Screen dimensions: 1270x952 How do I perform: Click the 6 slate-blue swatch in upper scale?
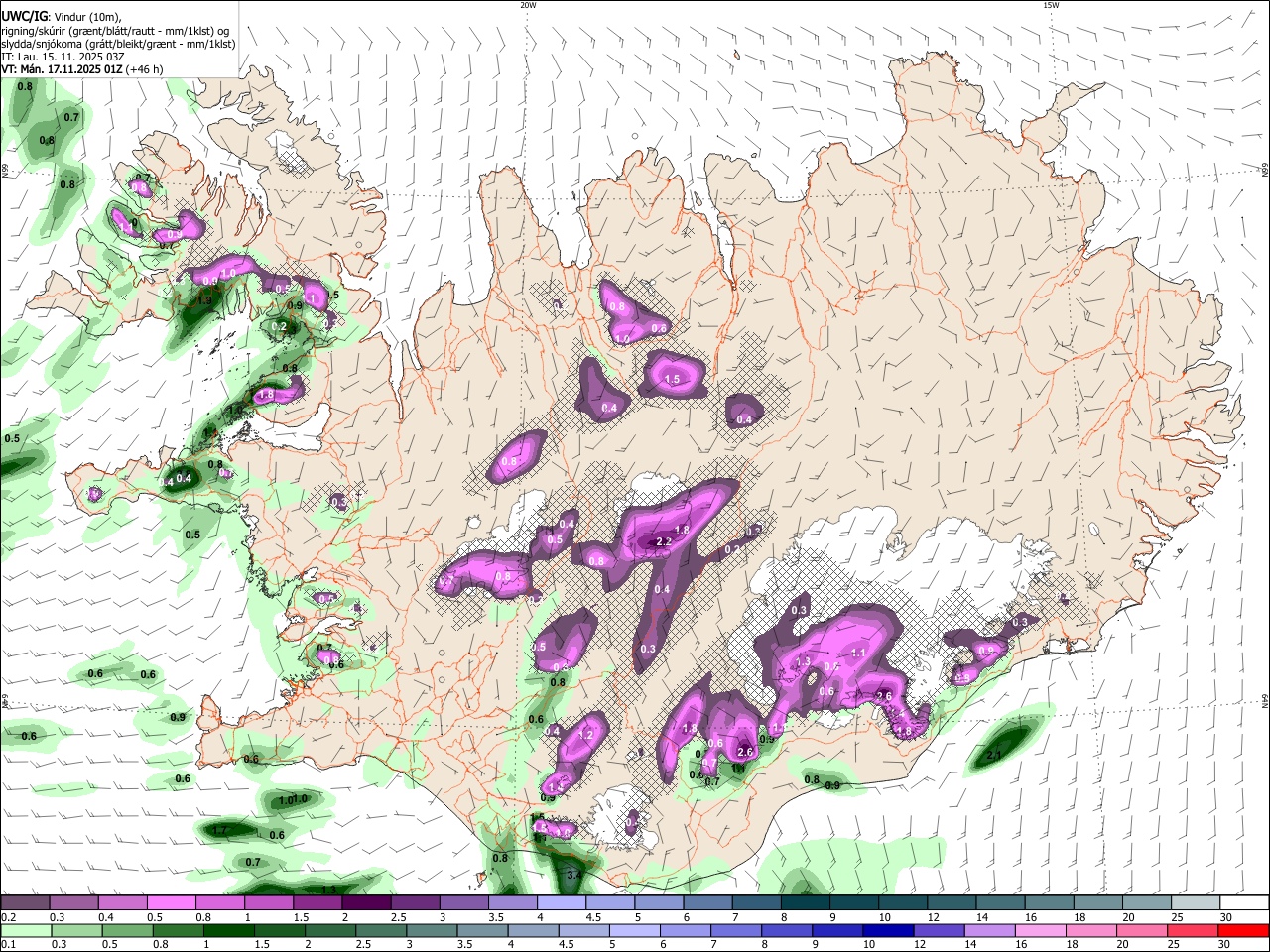(707, 902)
